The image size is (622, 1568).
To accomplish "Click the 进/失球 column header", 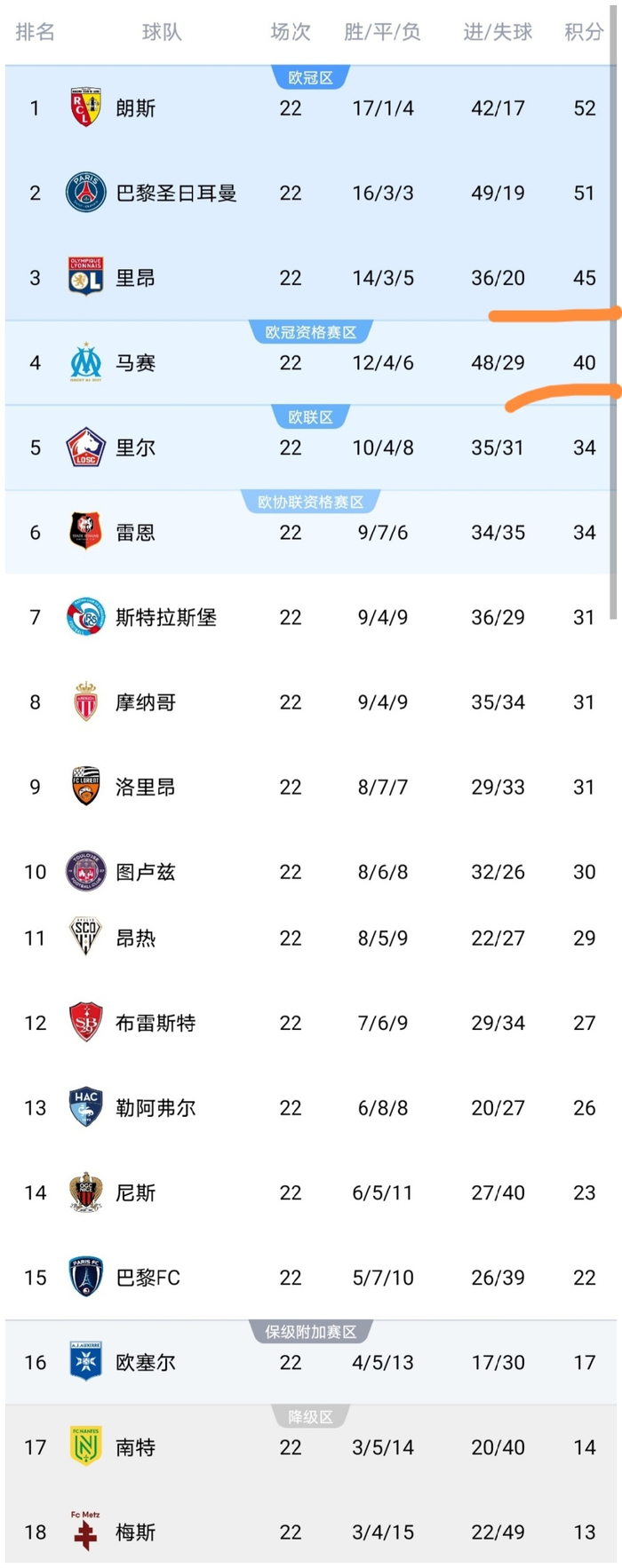I will (498, 32).
